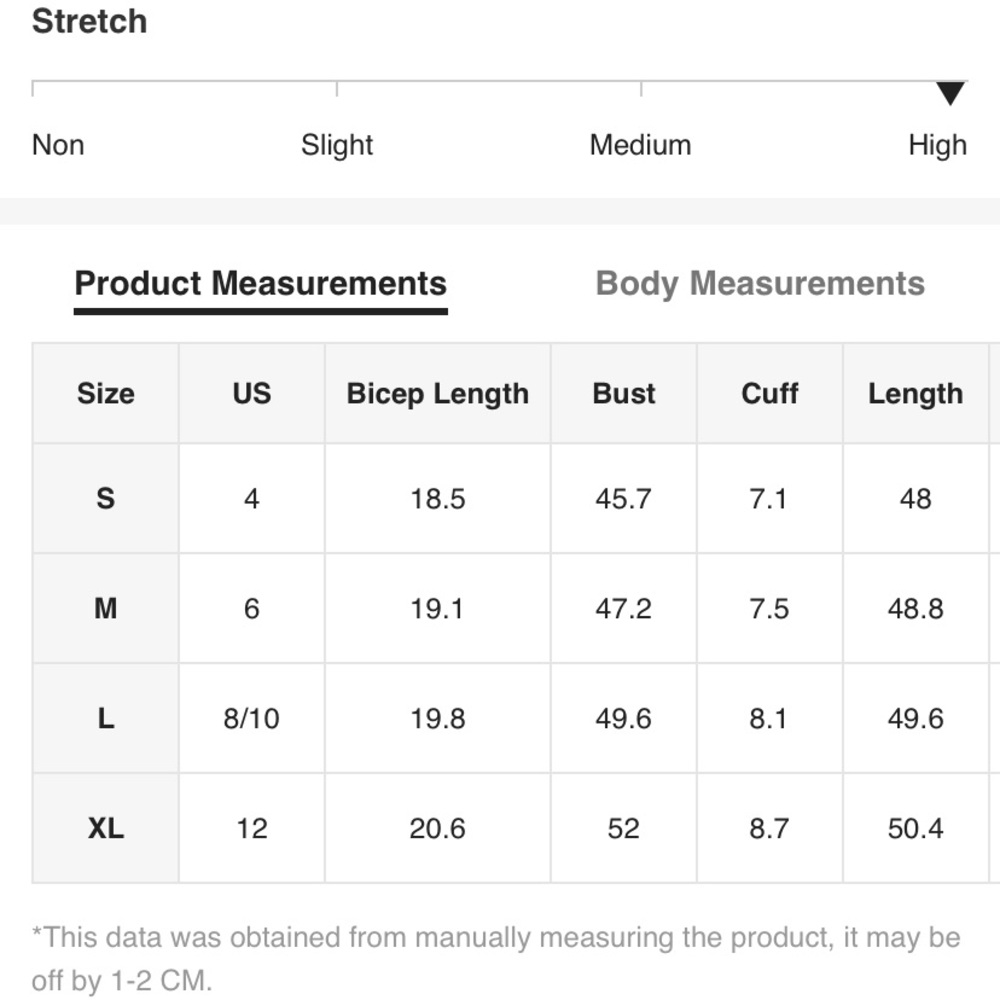Select the XL size row label

(x=105, y=828)
